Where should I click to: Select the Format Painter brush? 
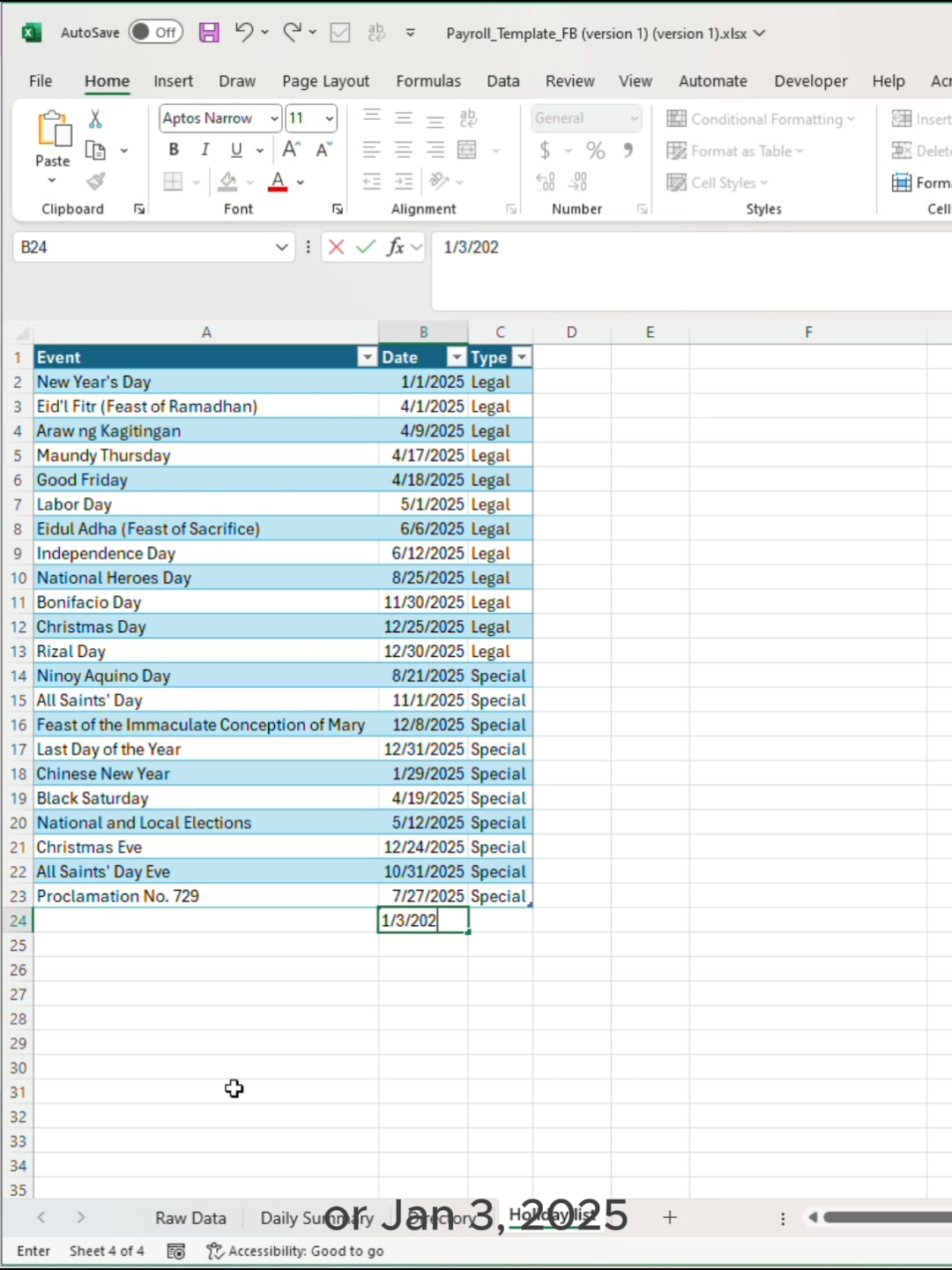(x=95, y=182)
